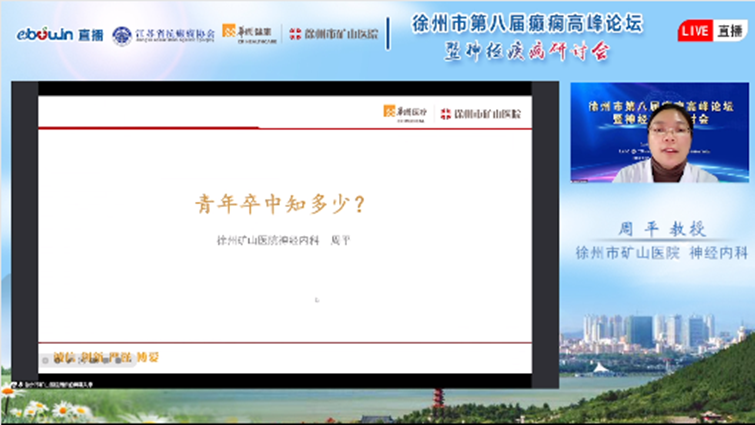Click the 徐州市矿山医院 logo in header
755x425 pixels.
334,34
